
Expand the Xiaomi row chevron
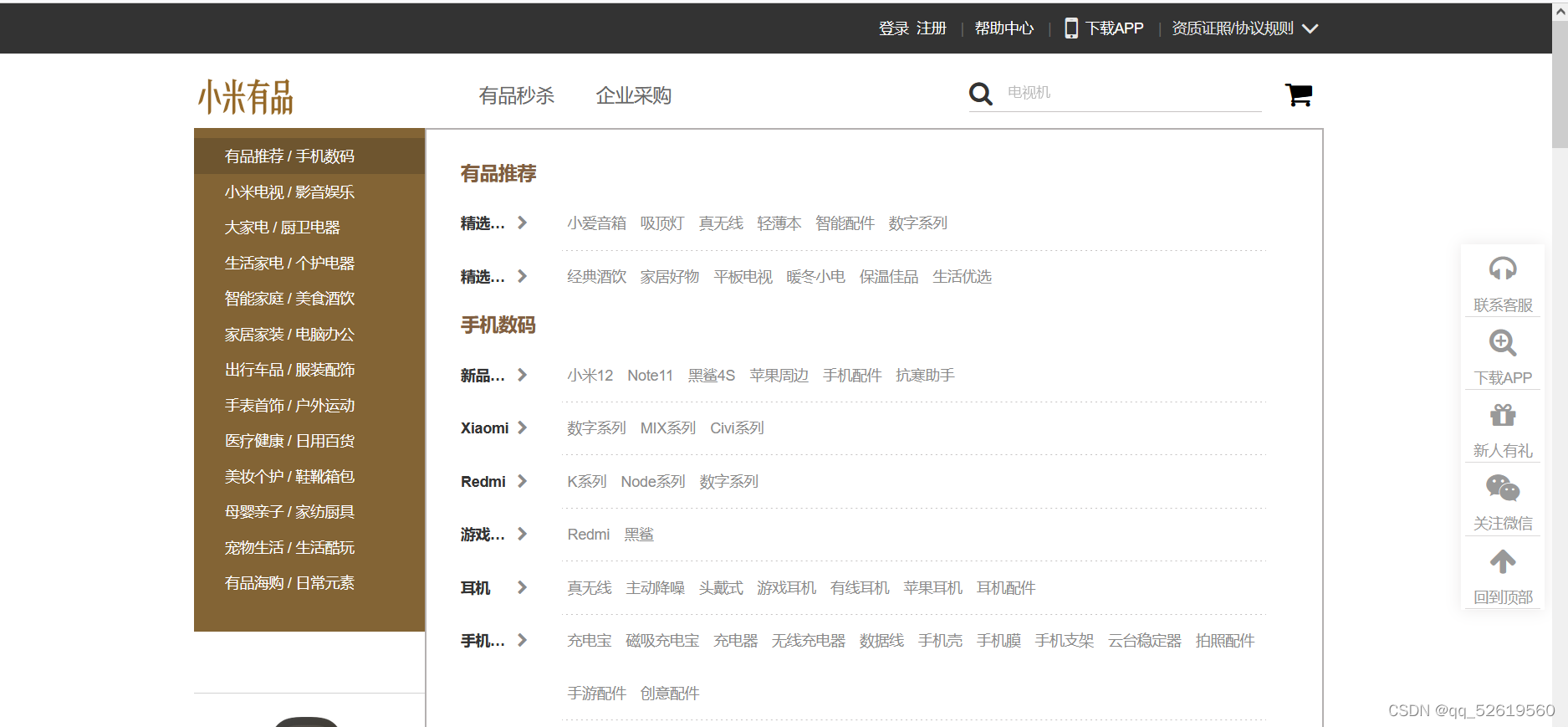522,427
